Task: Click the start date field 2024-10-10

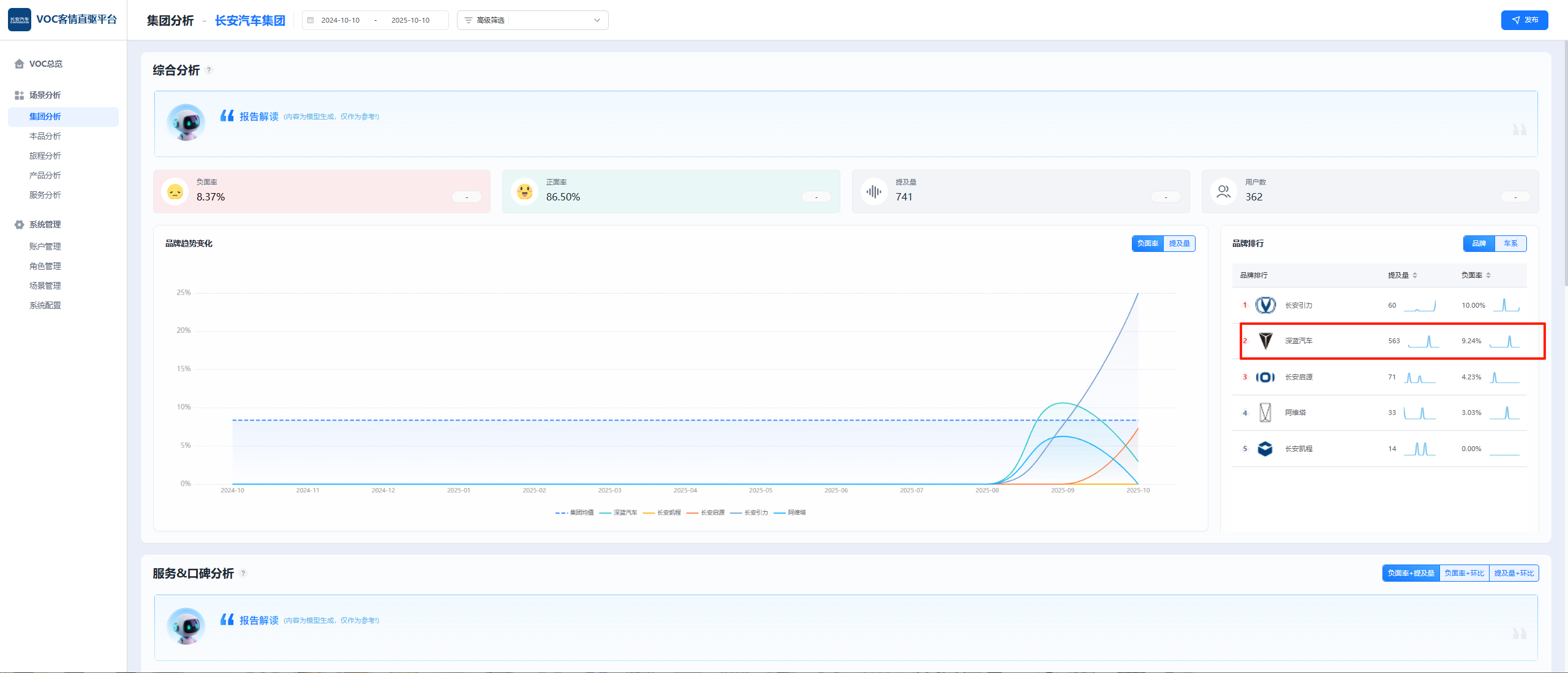Action: tap(341, 20)
